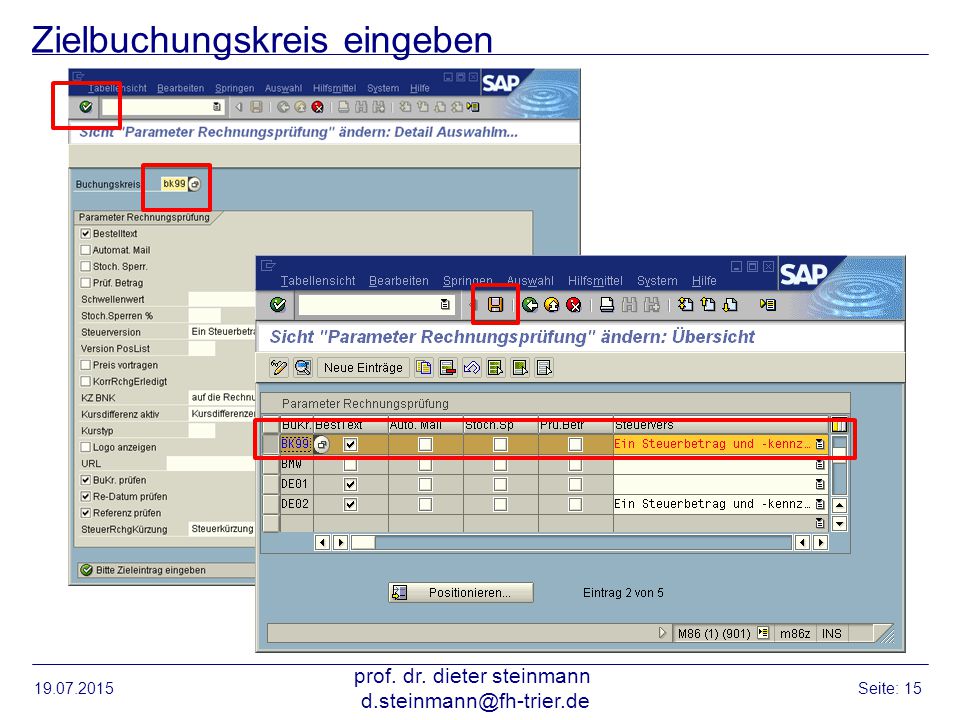Click Save disk icon in Übersicht window

495,304
